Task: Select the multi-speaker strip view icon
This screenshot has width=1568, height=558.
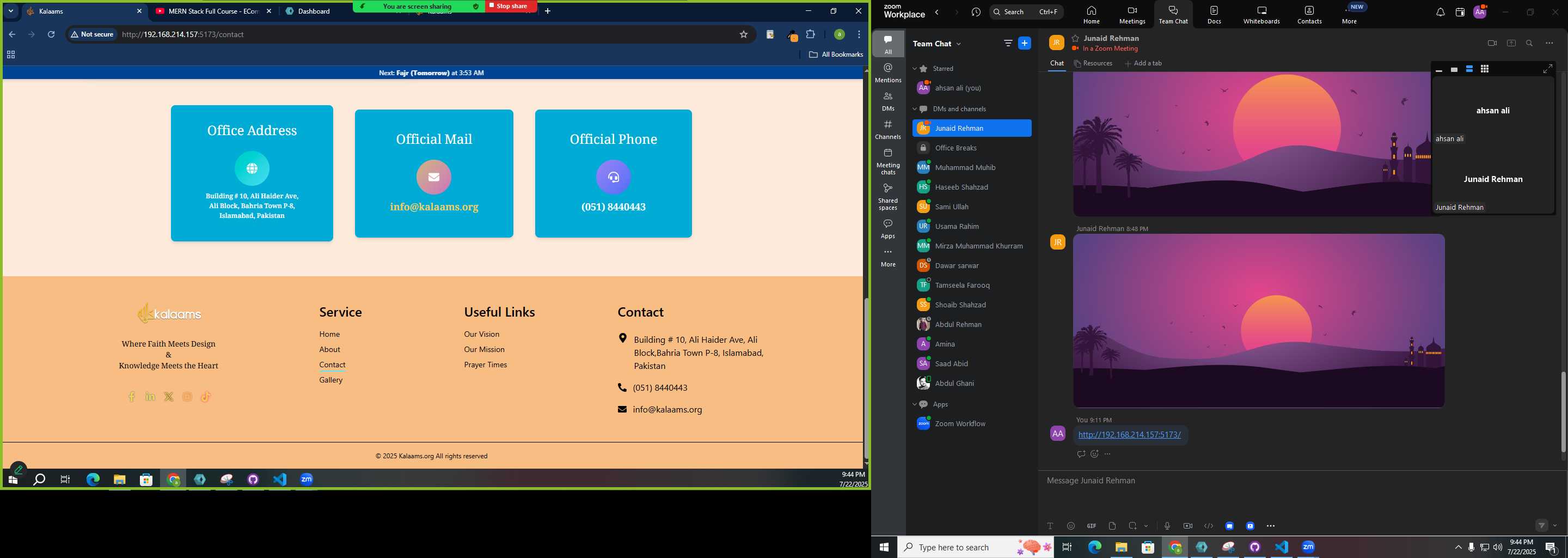Action: (1469, 69)
